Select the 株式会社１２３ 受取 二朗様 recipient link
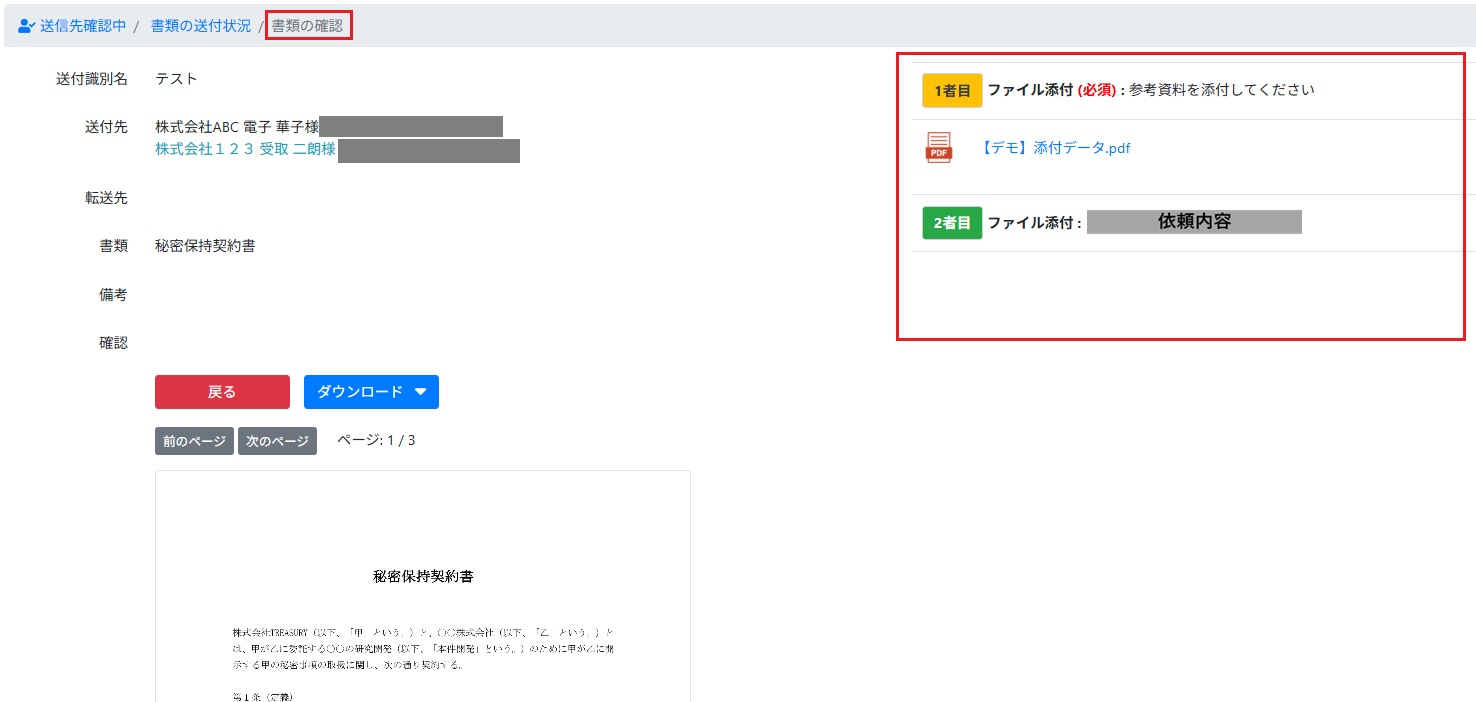The width and height of the screenshot is (1476, 702). click(x=245, y=150)
